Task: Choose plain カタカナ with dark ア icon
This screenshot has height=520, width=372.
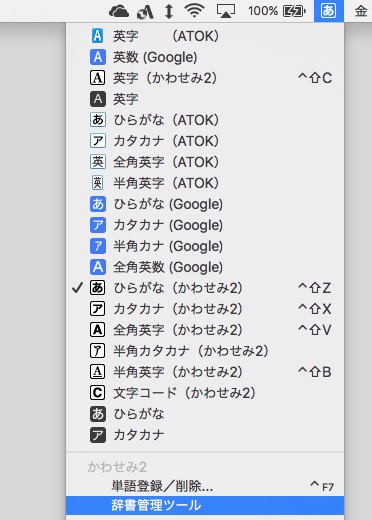Action: [205, 435]
